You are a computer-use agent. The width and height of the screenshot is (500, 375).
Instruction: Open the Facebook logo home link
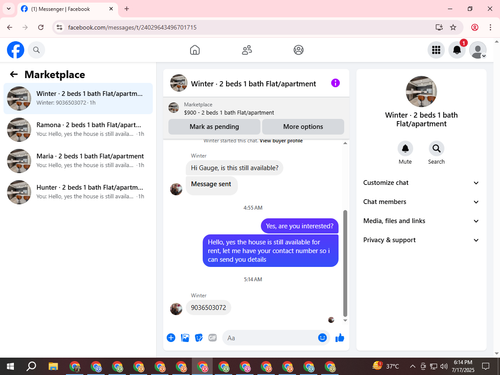pos(15,50)
